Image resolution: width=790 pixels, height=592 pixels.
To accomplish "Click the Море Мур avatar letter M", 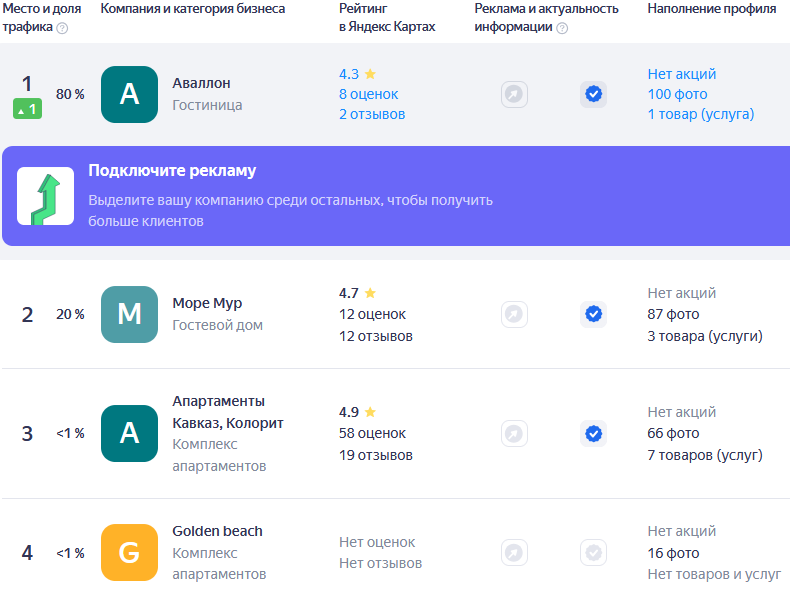I will 129,314.
